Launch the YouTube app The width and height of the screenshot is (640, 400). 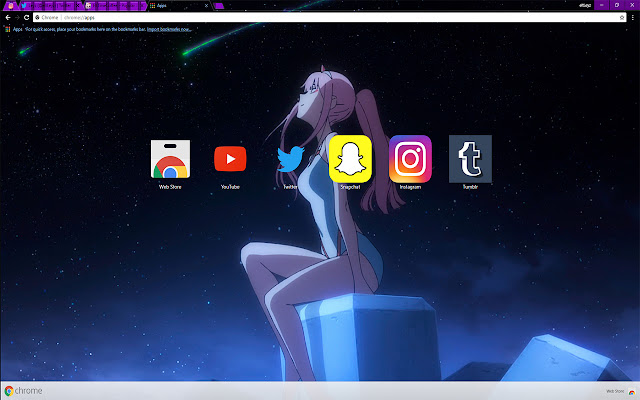click(230, 158)
